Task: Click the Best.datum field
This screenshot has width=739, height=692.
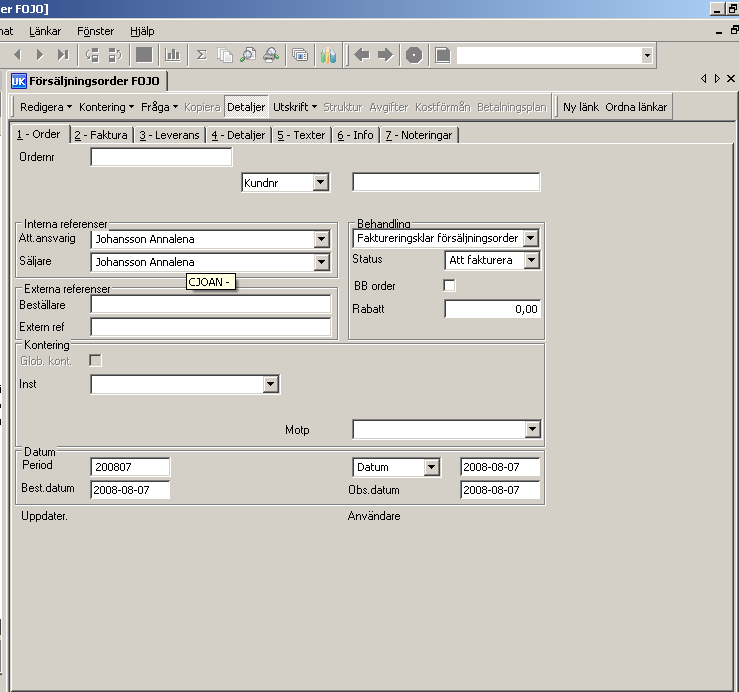Action: coord(130,490)
